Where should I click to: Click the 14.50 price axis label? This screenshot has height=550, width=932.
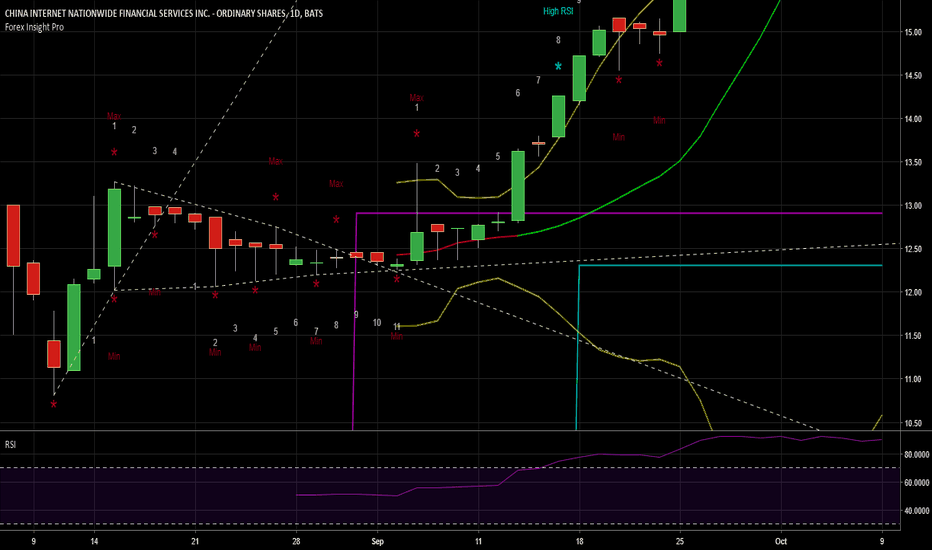click(913, 76)
